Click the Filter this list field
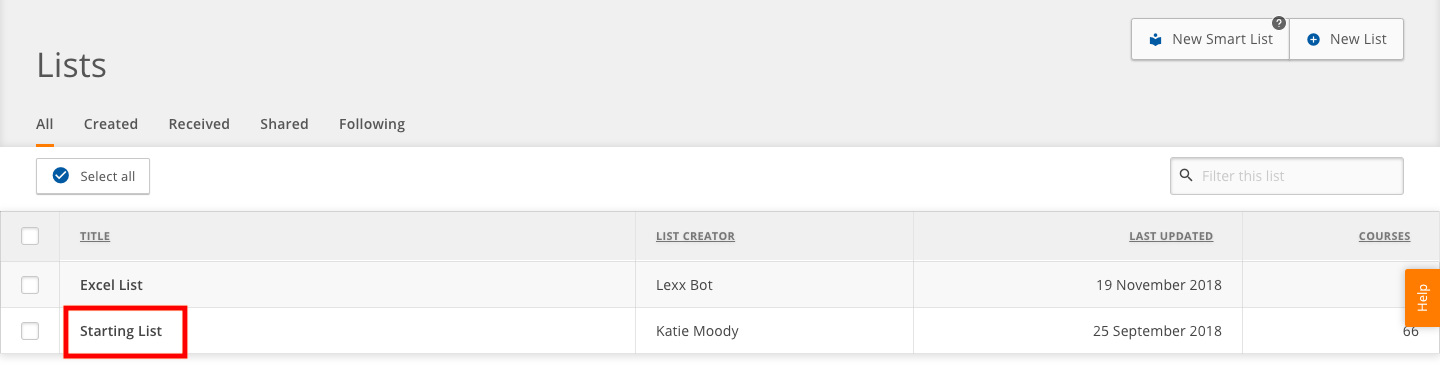The image size is (1440, 387). click(x=1287, y=176)
